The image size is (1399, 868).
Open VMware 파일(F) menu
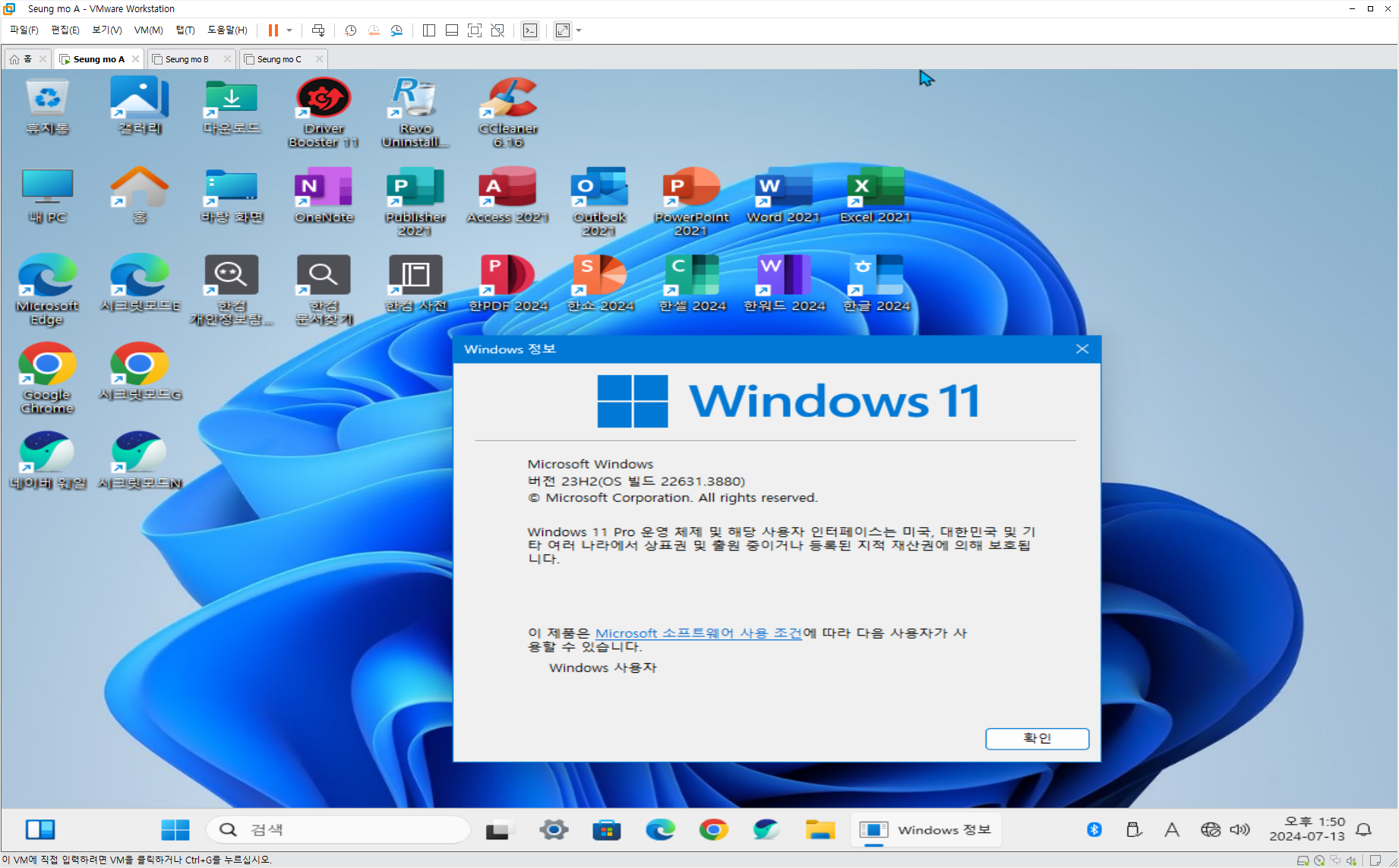tap(24, 30)
